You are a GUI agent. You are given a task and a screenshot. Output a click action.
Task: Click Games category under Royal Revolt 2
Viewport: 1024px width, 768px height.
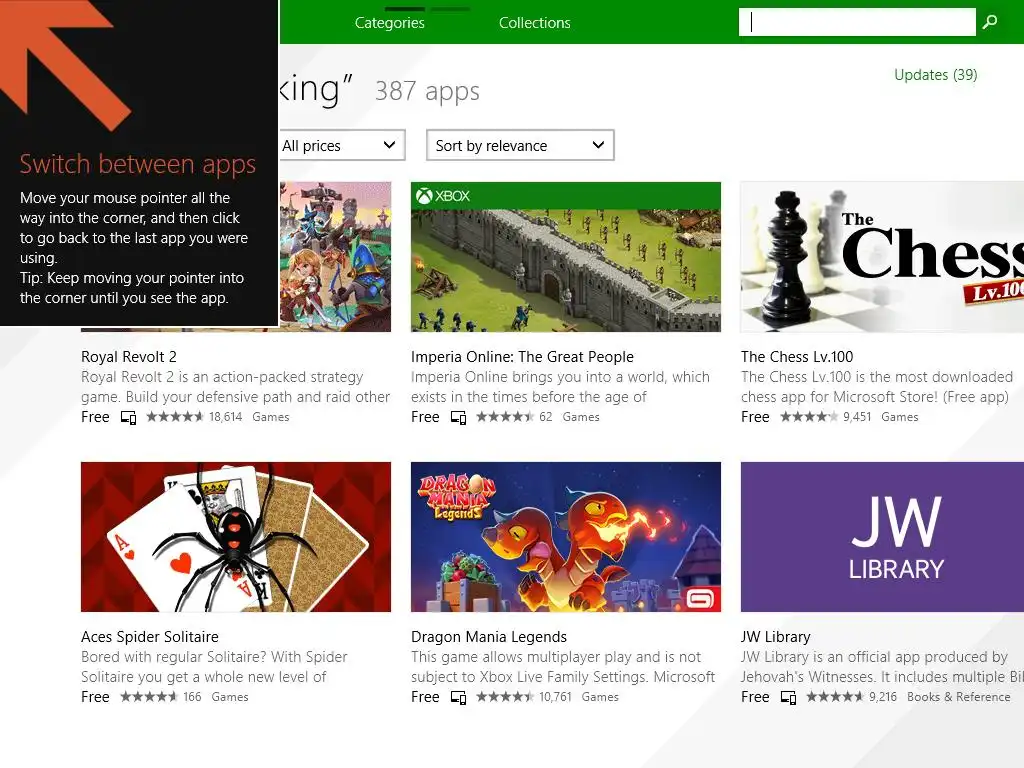point(270,417)
